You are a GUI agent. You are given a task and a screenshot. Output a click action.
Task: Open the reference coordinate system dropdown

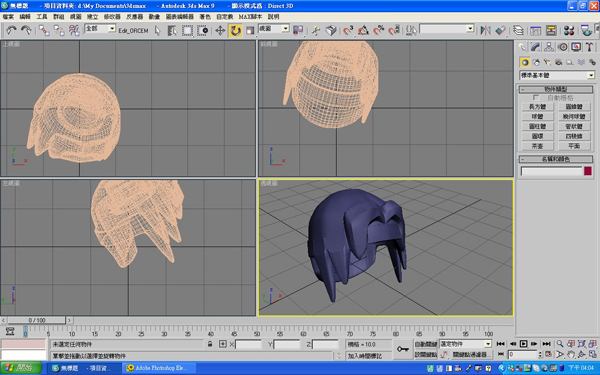(x=274, y=28)
